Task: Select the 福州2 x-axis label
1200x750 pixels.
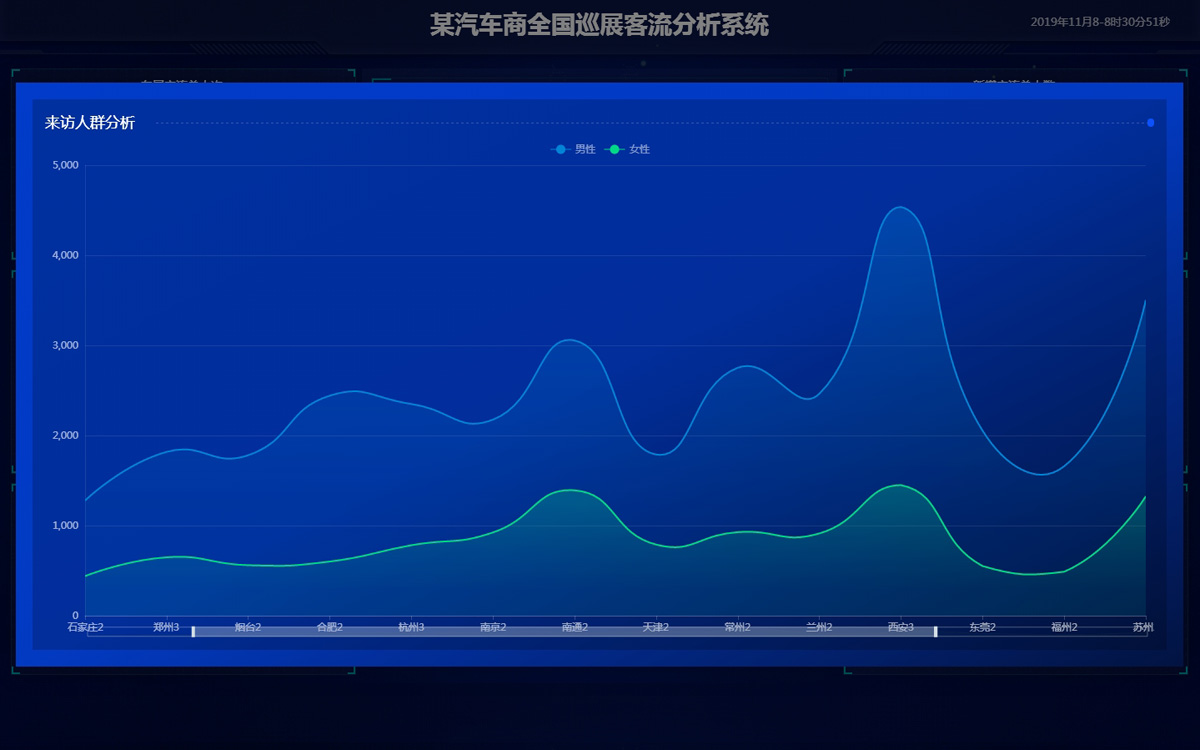Action: click(1064, 627)
